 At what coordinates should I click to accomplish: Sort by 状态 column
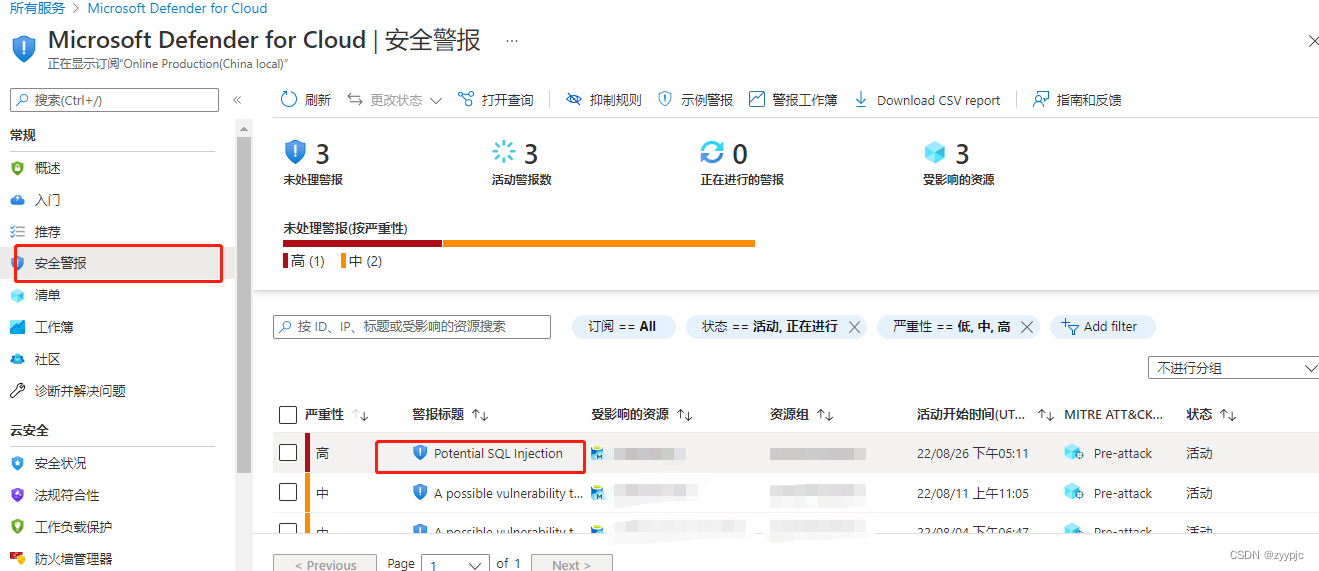pos(1212,414)
